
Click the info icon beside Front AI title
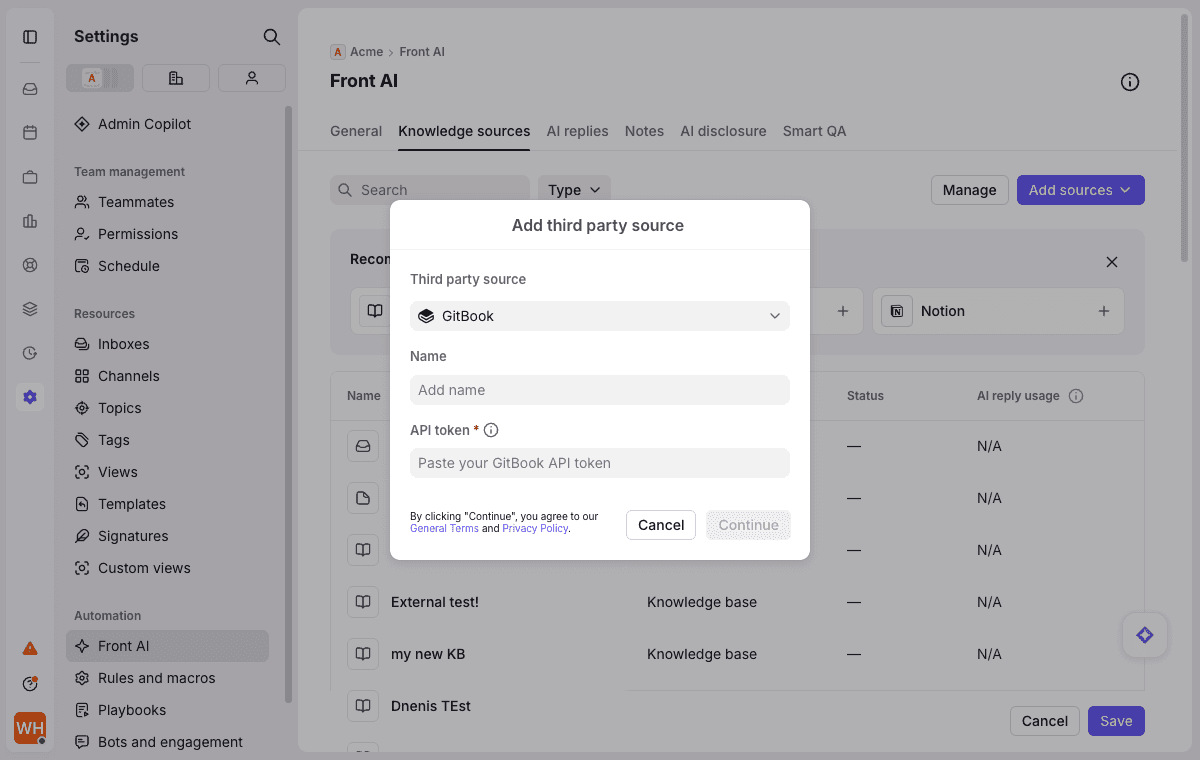click(x=1130, y=82)
